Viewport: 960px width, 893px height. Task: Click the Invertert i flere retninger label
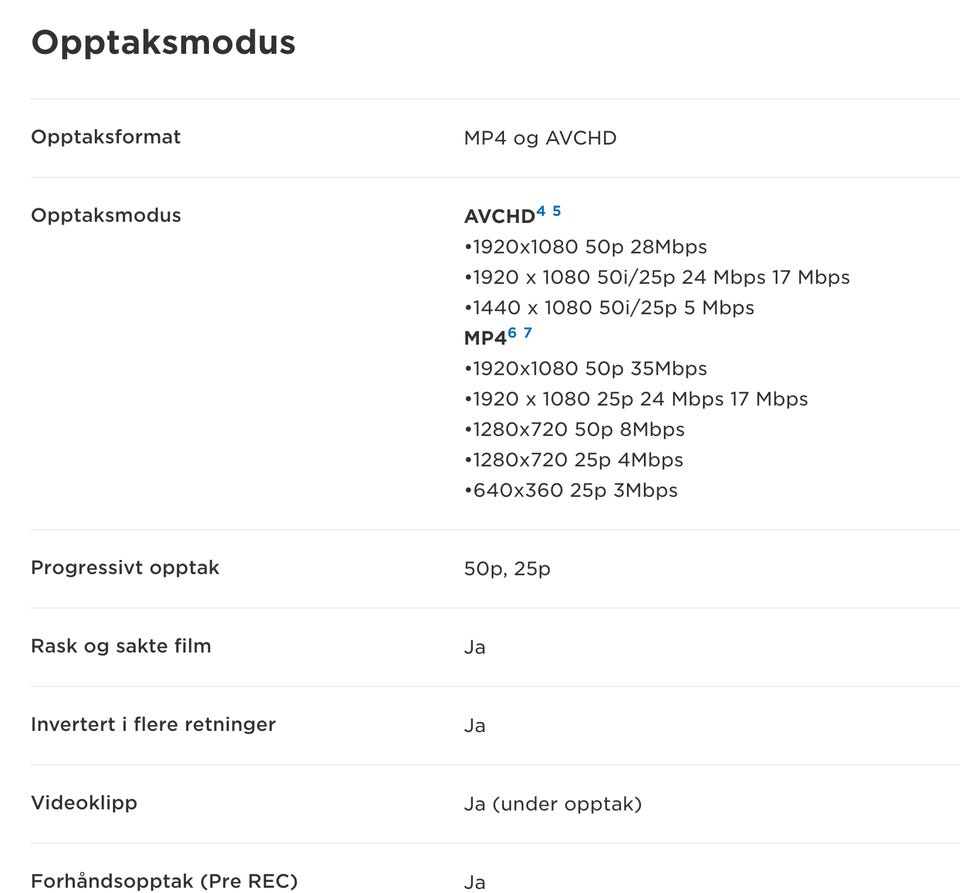pos(153,724)
